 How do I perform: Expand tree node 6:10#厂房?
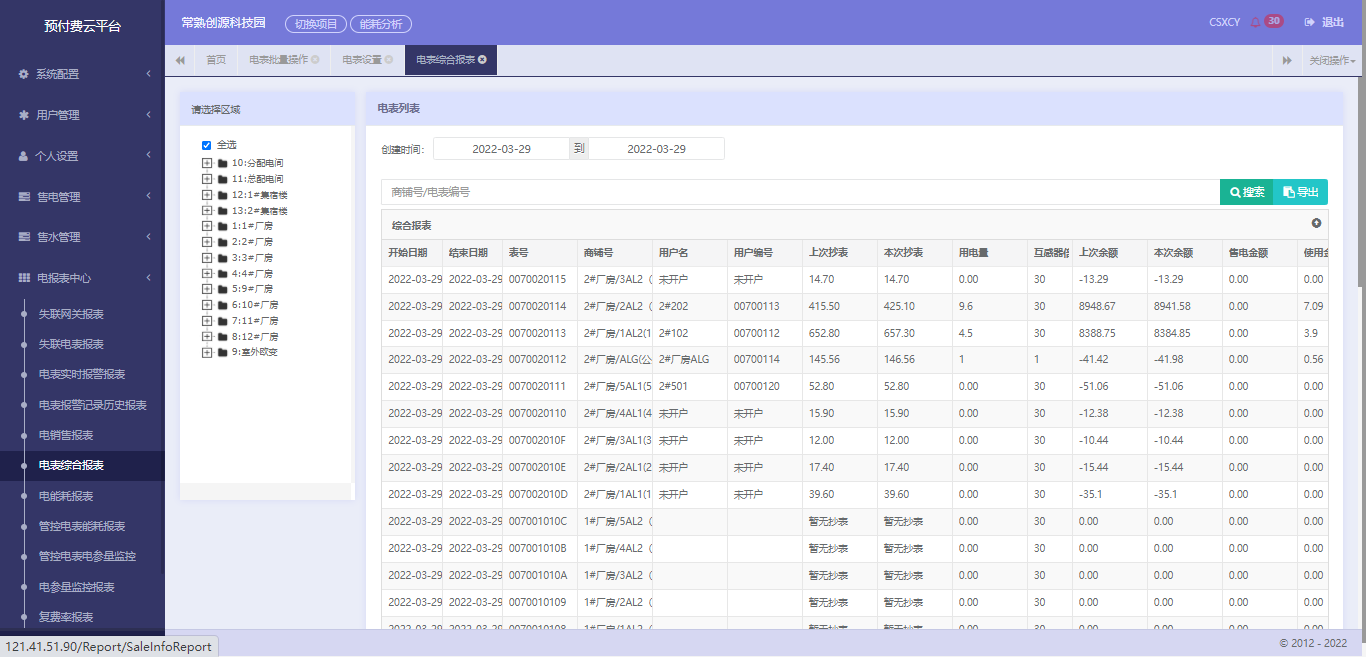click(x=207, y=305)
